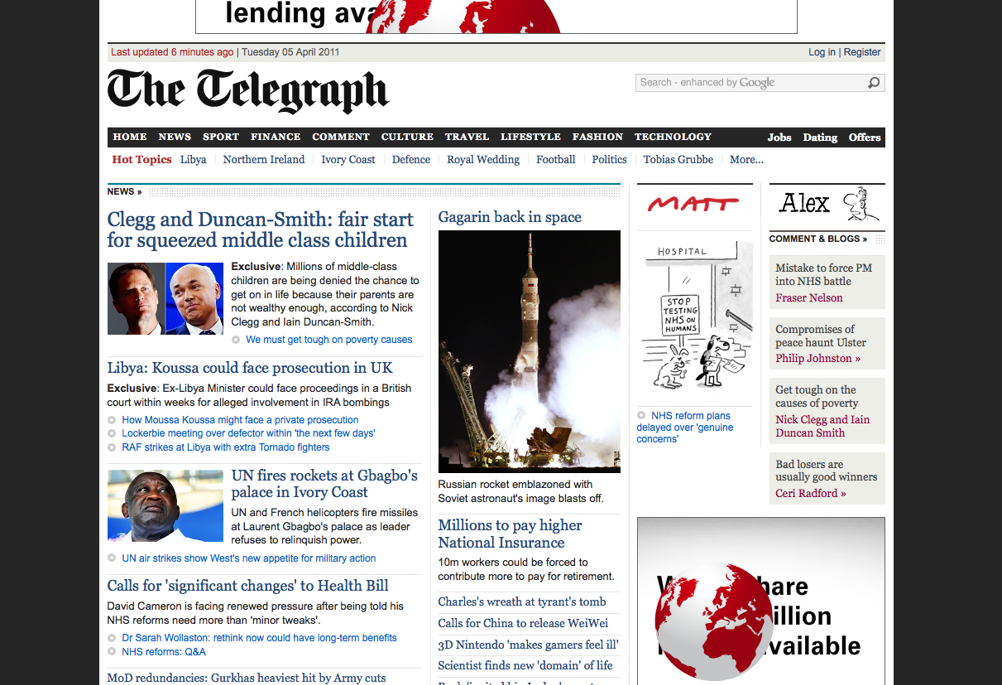Click Dating in the nav bar
1002x685 pixels.
pyautogui.click(x=820, y=137)
